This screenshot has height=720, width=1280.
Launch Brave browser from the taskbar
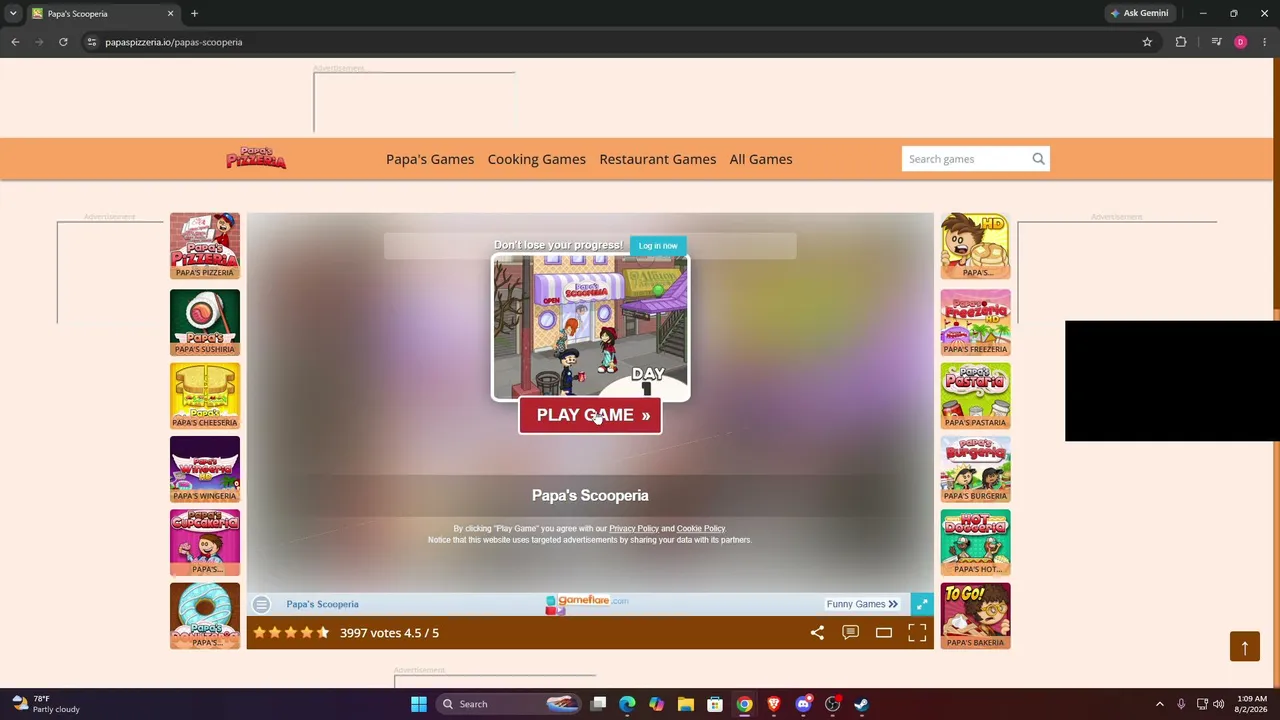pos(774,704)
